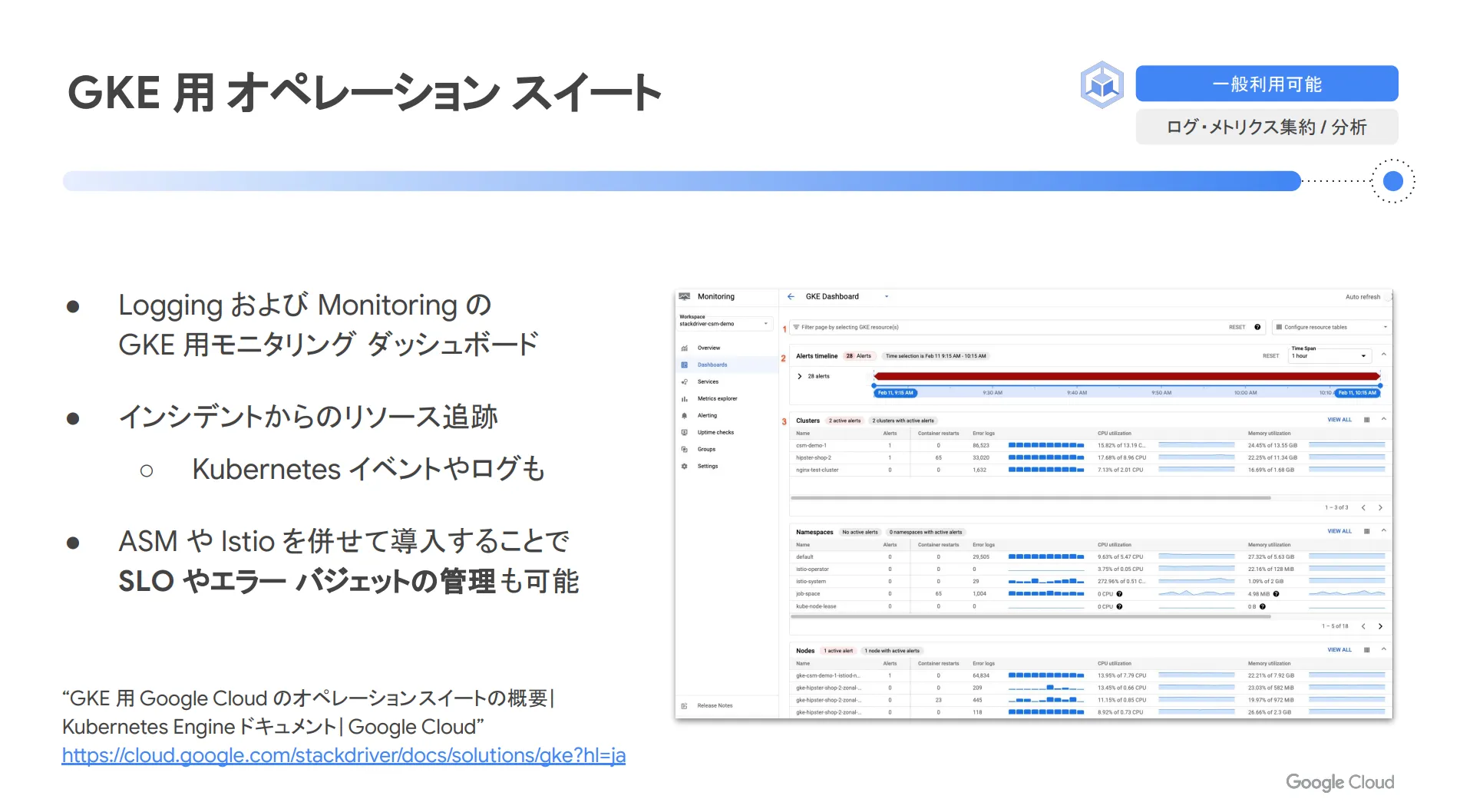Click the Settings gear icon

684,466
